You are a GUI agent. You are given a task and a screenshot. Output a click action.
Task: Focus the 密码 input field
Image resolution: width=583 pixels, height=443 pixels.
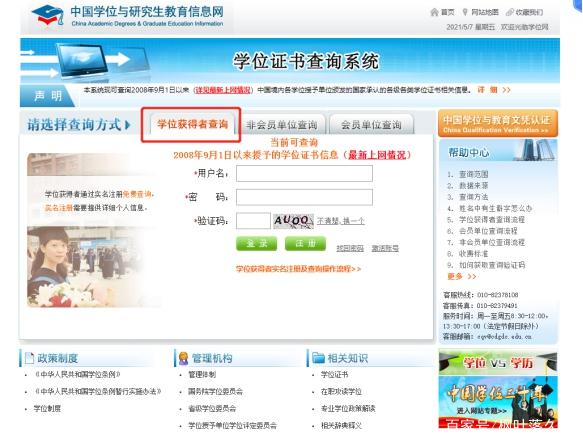(x=305, y=197)
